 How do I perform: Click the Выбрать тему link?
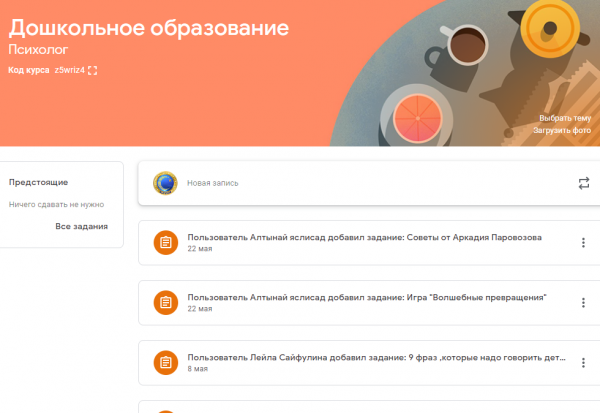click(x=565, y=118)
